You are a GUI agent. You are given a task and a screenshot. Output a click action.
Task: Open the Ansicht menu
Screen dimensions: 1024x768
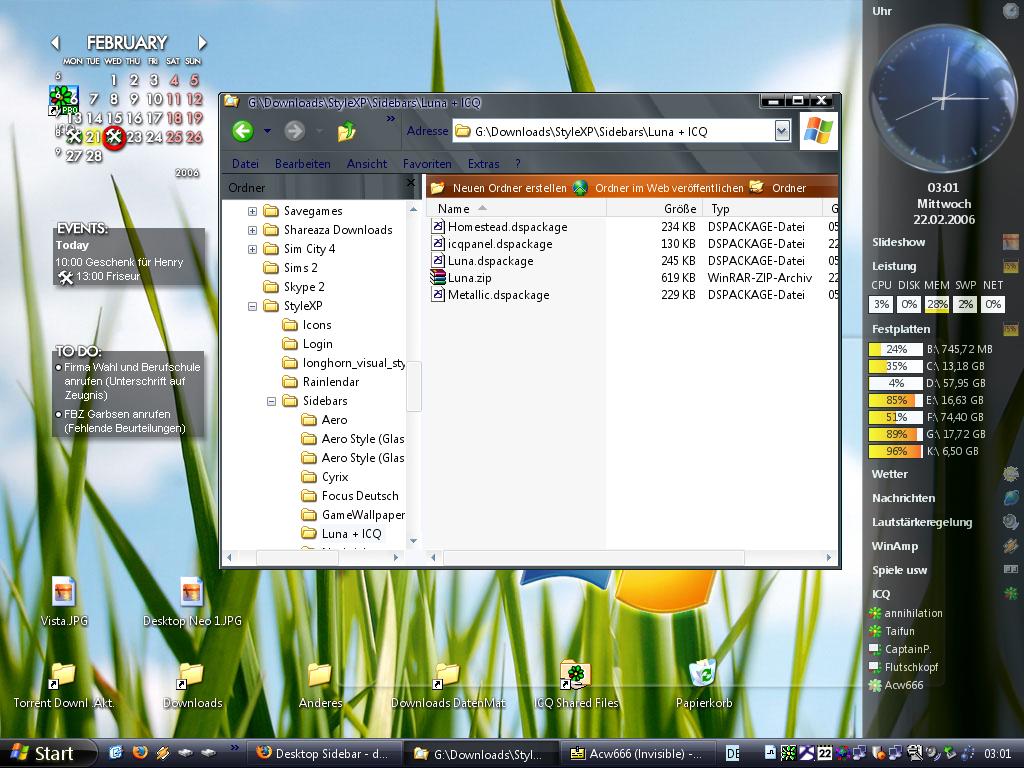coord(366,164)
